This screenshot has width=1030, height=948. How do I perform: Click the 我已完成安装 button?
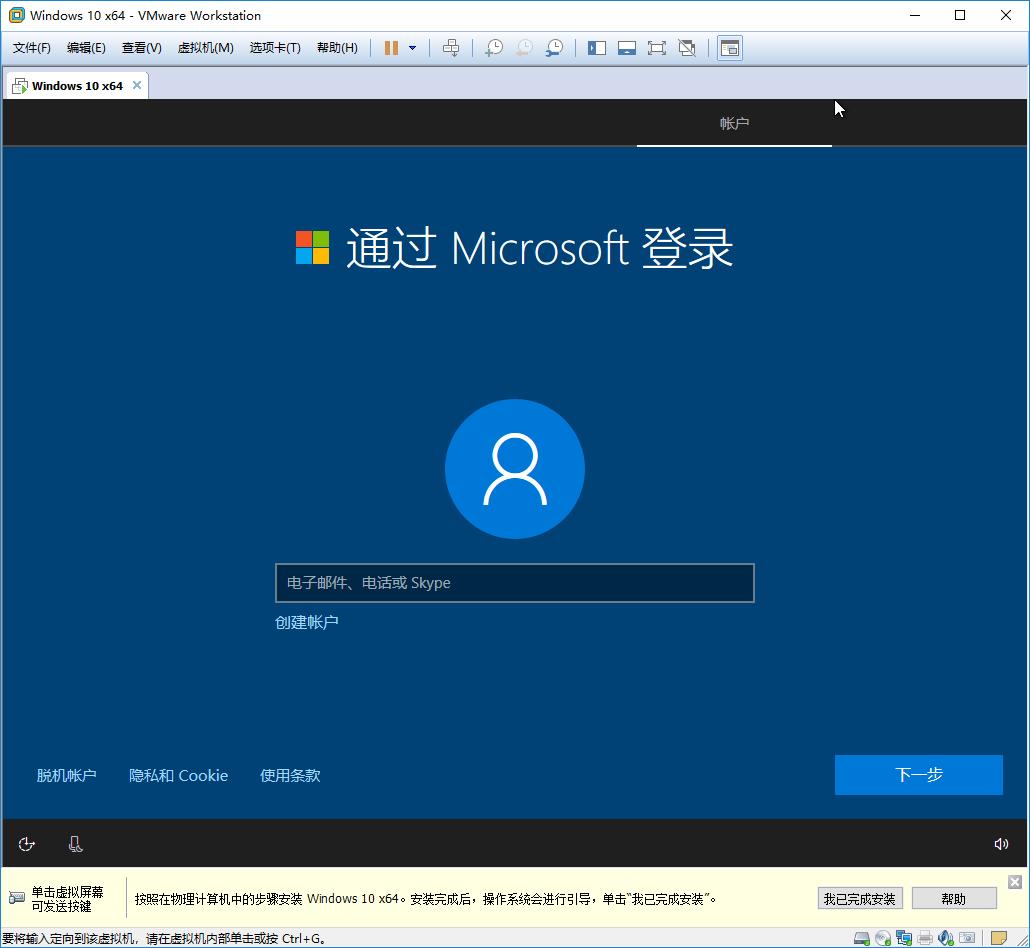tap(859, 898)
